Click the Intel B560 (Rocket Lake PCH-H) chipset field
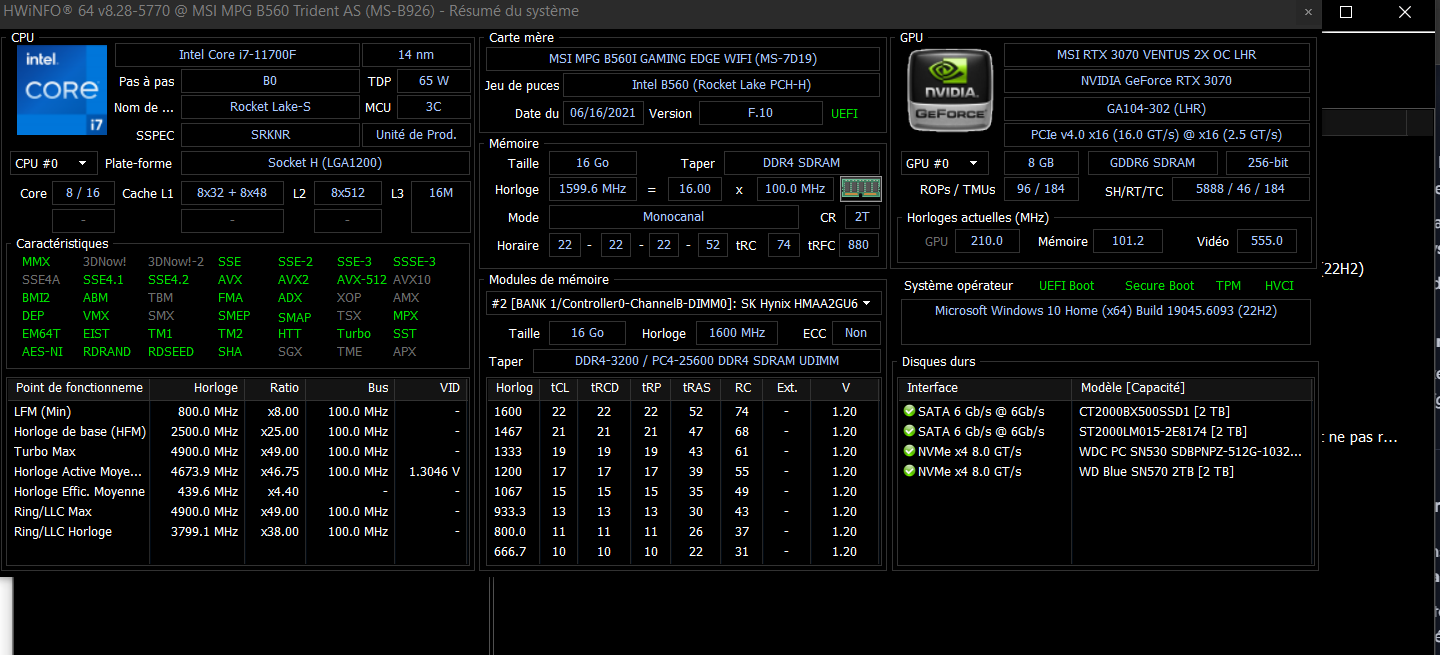1440x655 pixels. (x=722, y=85)
